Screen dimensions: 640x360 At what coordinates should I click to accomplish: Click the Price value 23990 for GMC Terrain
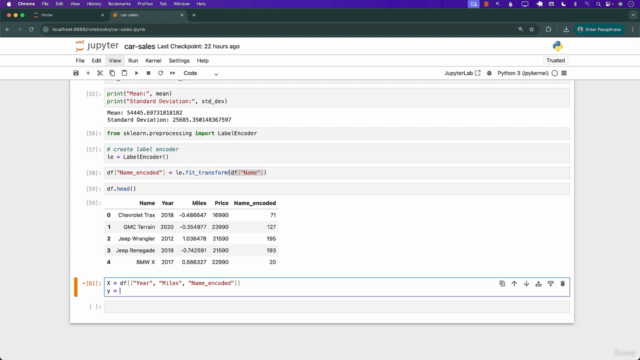(x=220, y=227)
